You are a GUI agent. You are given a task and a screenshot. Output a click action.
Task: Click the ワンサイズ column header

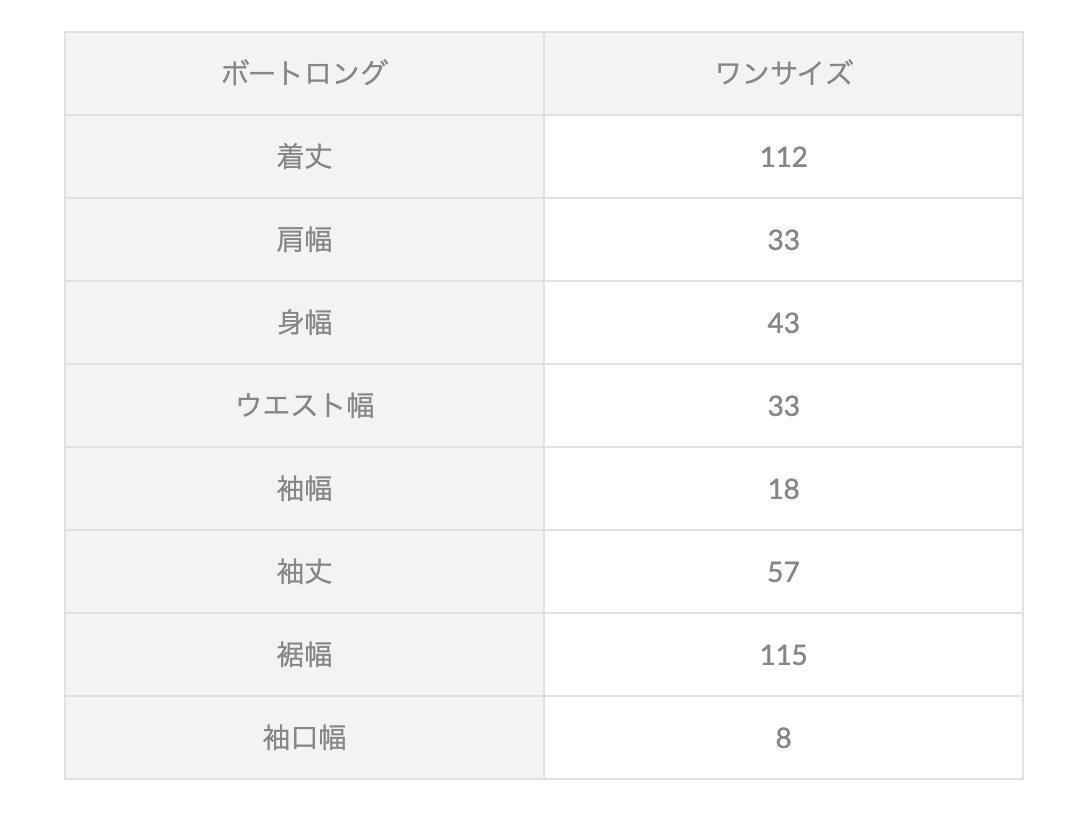pyautogui.click(x=783, y=74)
